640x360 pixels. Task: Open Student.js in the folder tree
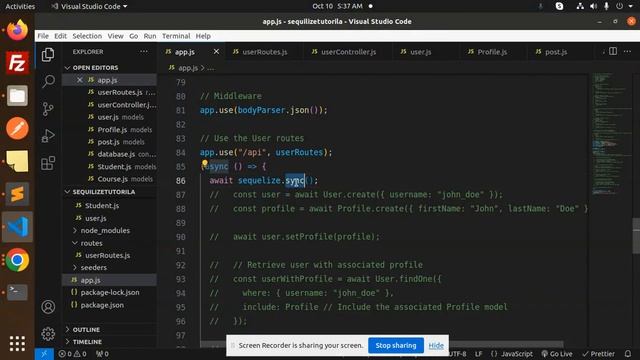102,206
